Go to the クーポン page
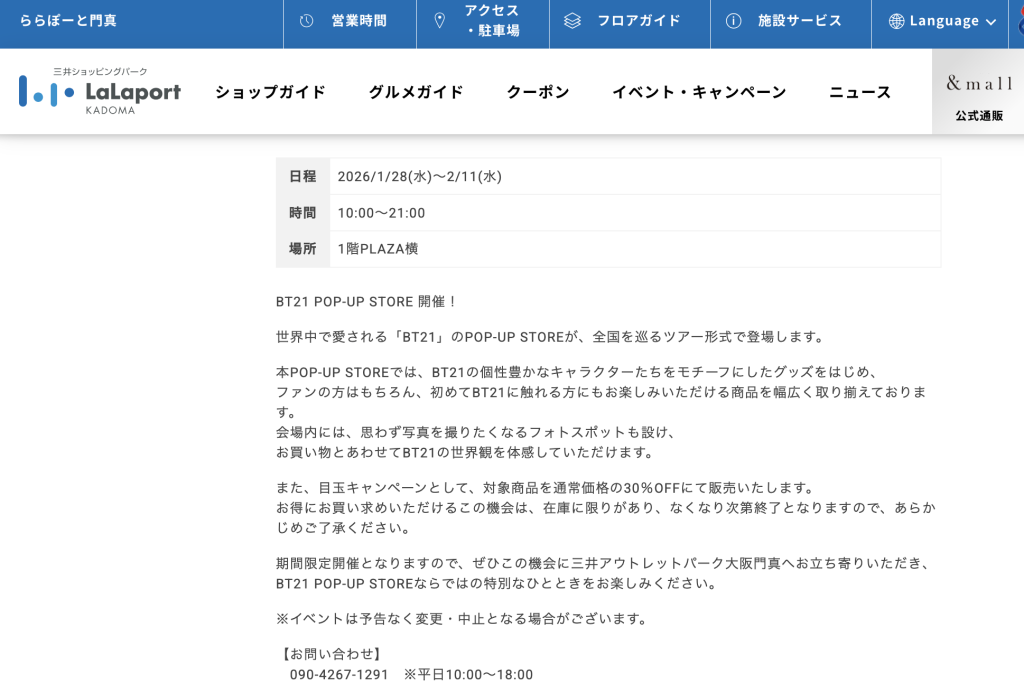Viewport: 1024px width, 693px height. point(538,92)
